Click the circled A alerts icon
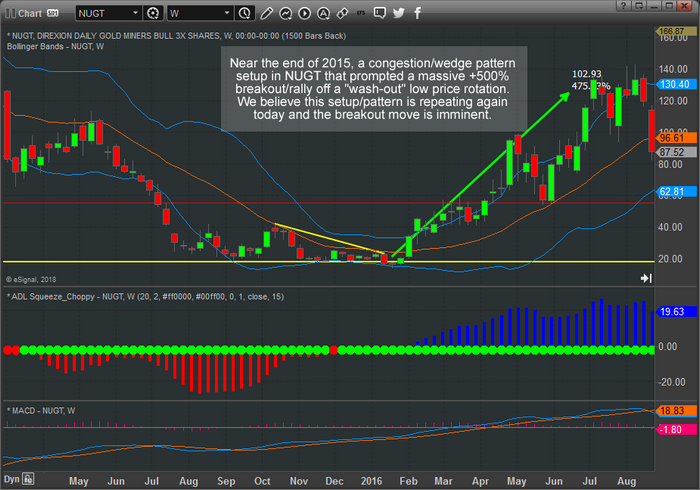700x490 pixels. (325, 14)
